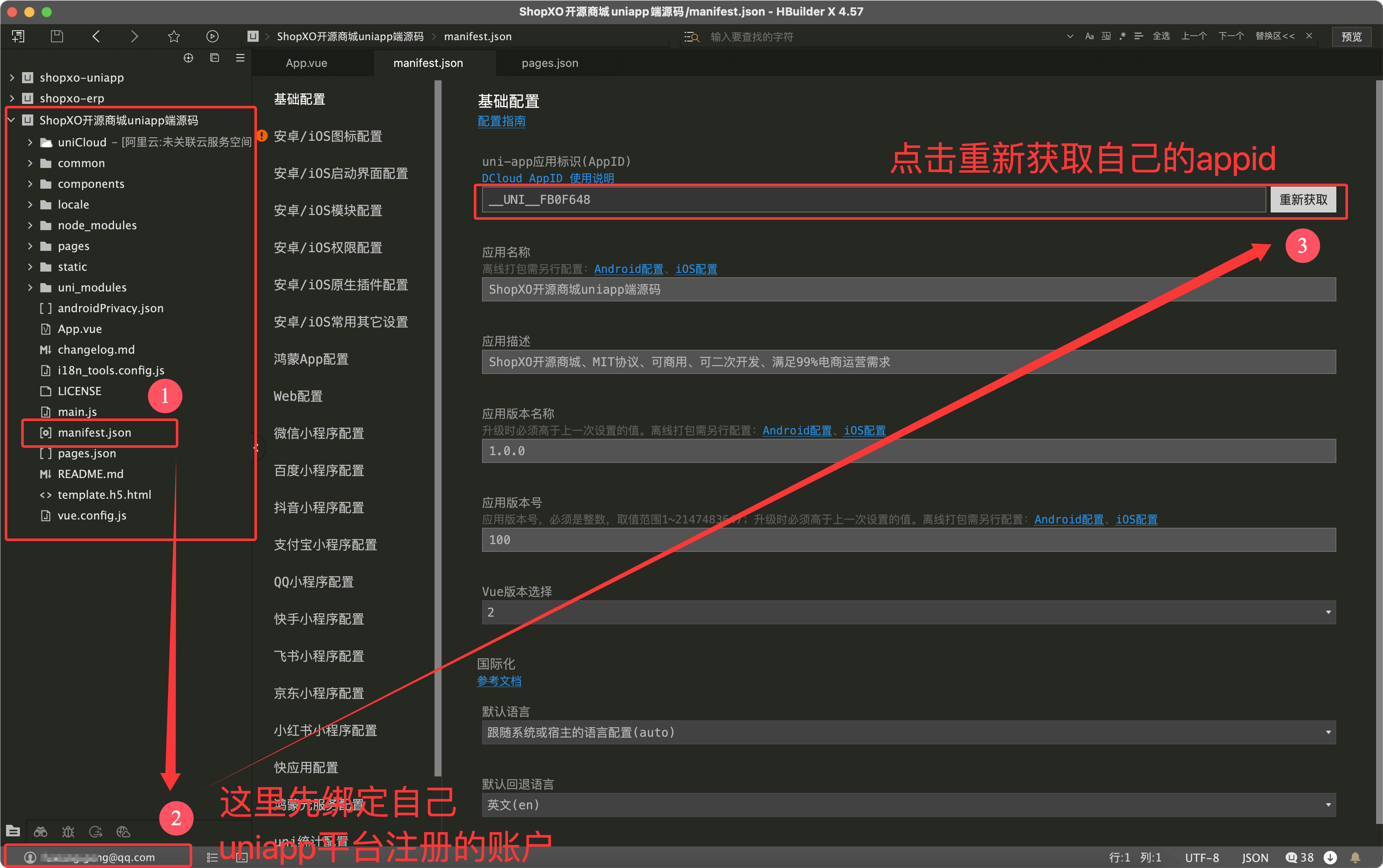Open the Web配置 section
The height and width of the screenshot is (868, 1383).
pos(298,396)
